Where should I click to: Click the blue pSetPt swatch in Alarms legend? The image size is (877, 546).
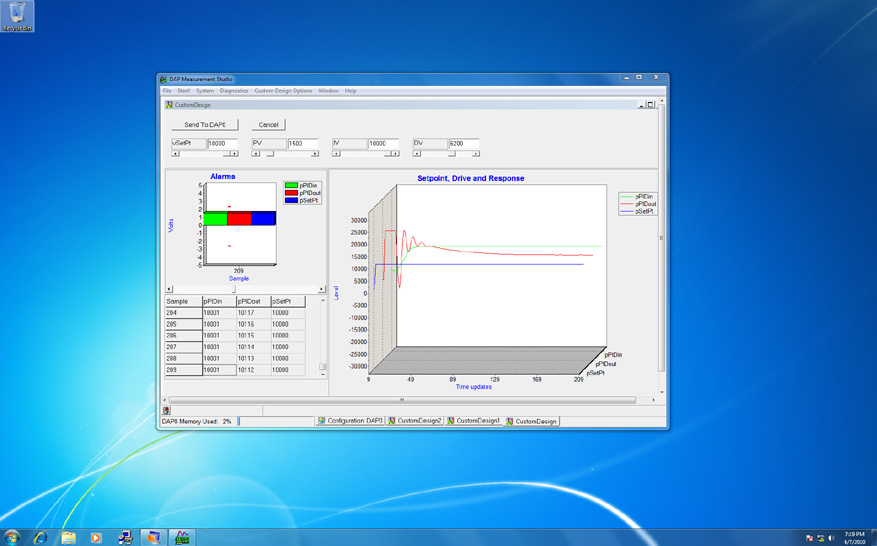291,200
